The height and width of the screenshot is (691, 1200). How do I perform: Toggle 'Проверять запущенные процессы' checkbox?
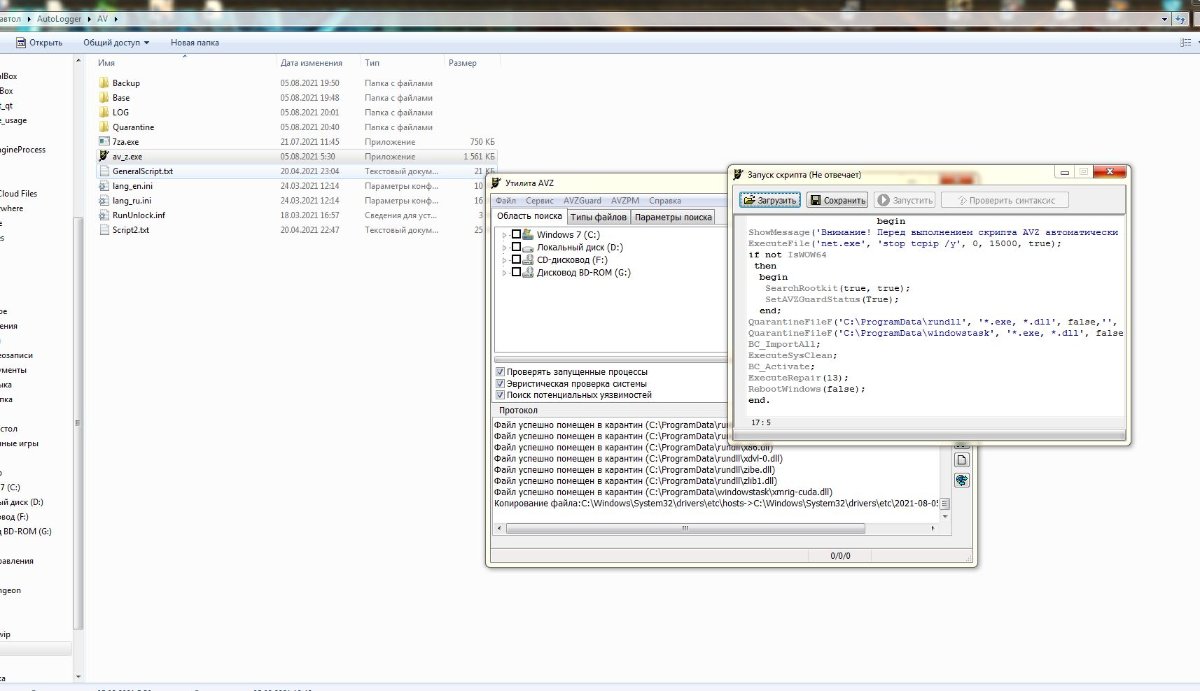coord(501,372)
